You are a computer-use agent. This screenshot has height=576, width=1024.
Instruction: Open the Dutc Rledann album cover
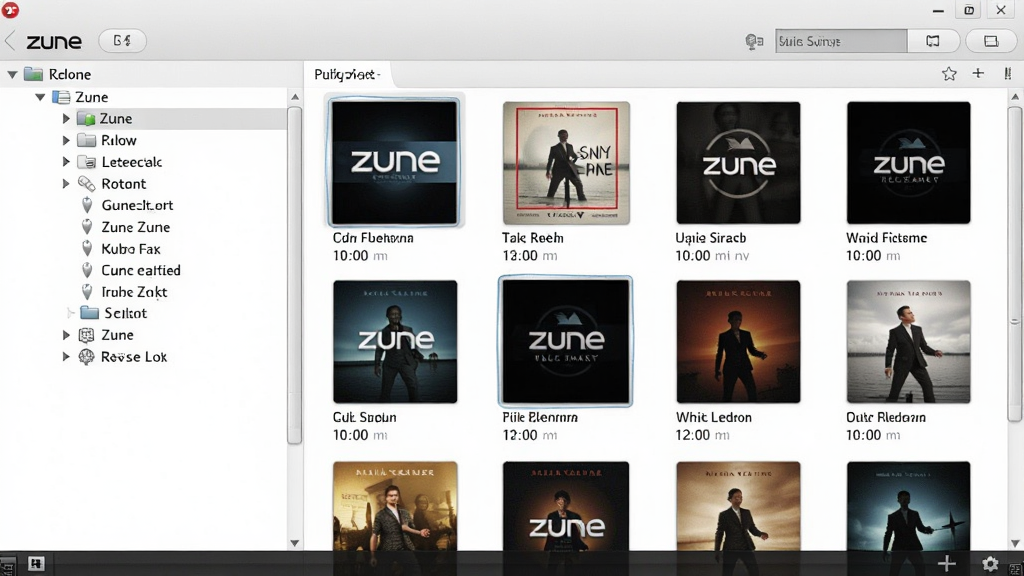point(908,342)
